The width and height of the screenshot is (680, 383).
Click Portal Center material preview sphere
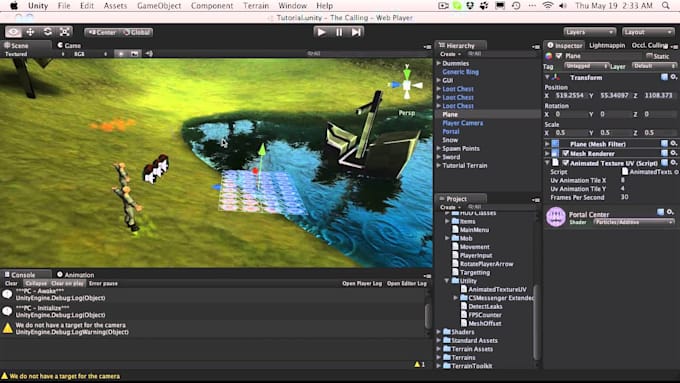(x=556, y=217)
